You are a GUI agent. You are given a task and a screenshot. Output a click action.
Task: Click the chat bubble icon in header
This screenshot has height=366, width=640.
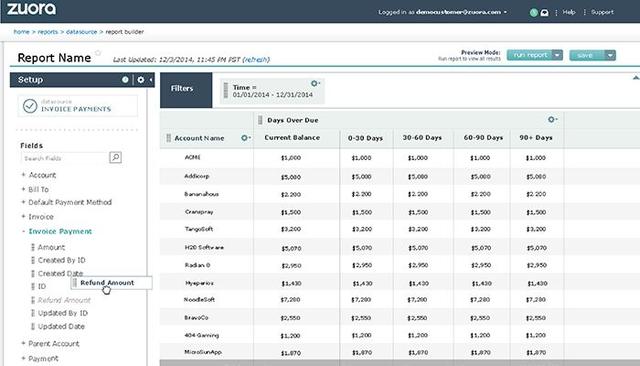544,13
